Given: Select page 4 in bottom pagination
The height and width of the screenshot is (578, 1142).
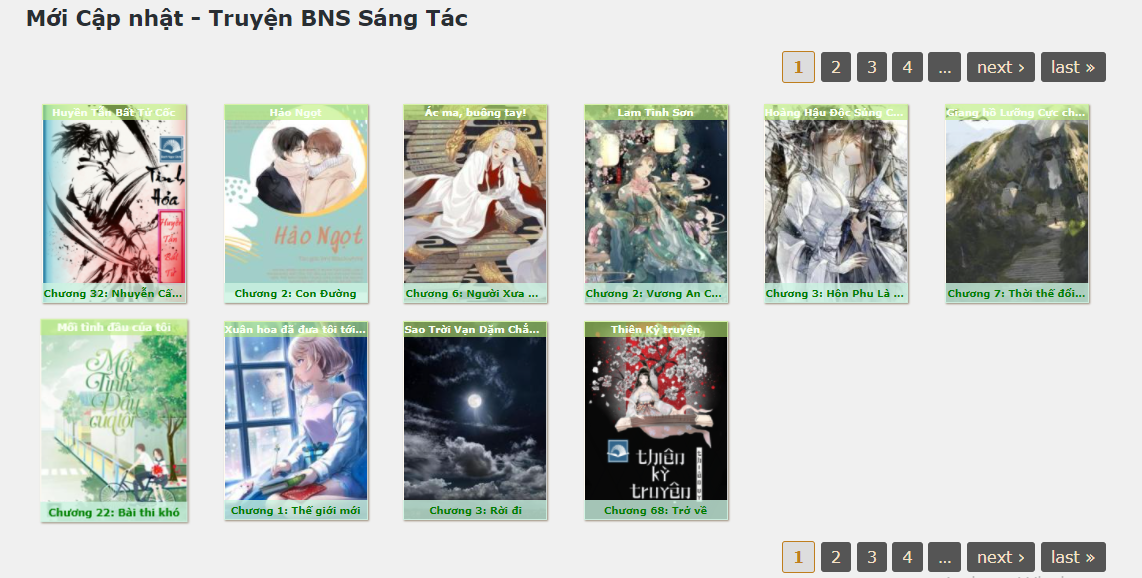Looking at the screenshot, I should click(x=907, y=557).
